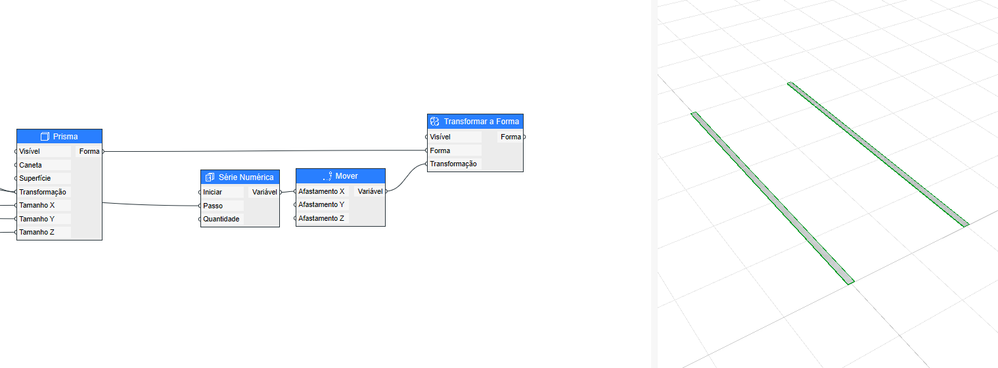This screenshot has width=998, height=368.
Task: Click the Tamanho Y input row
Action: tap(44, 219)
